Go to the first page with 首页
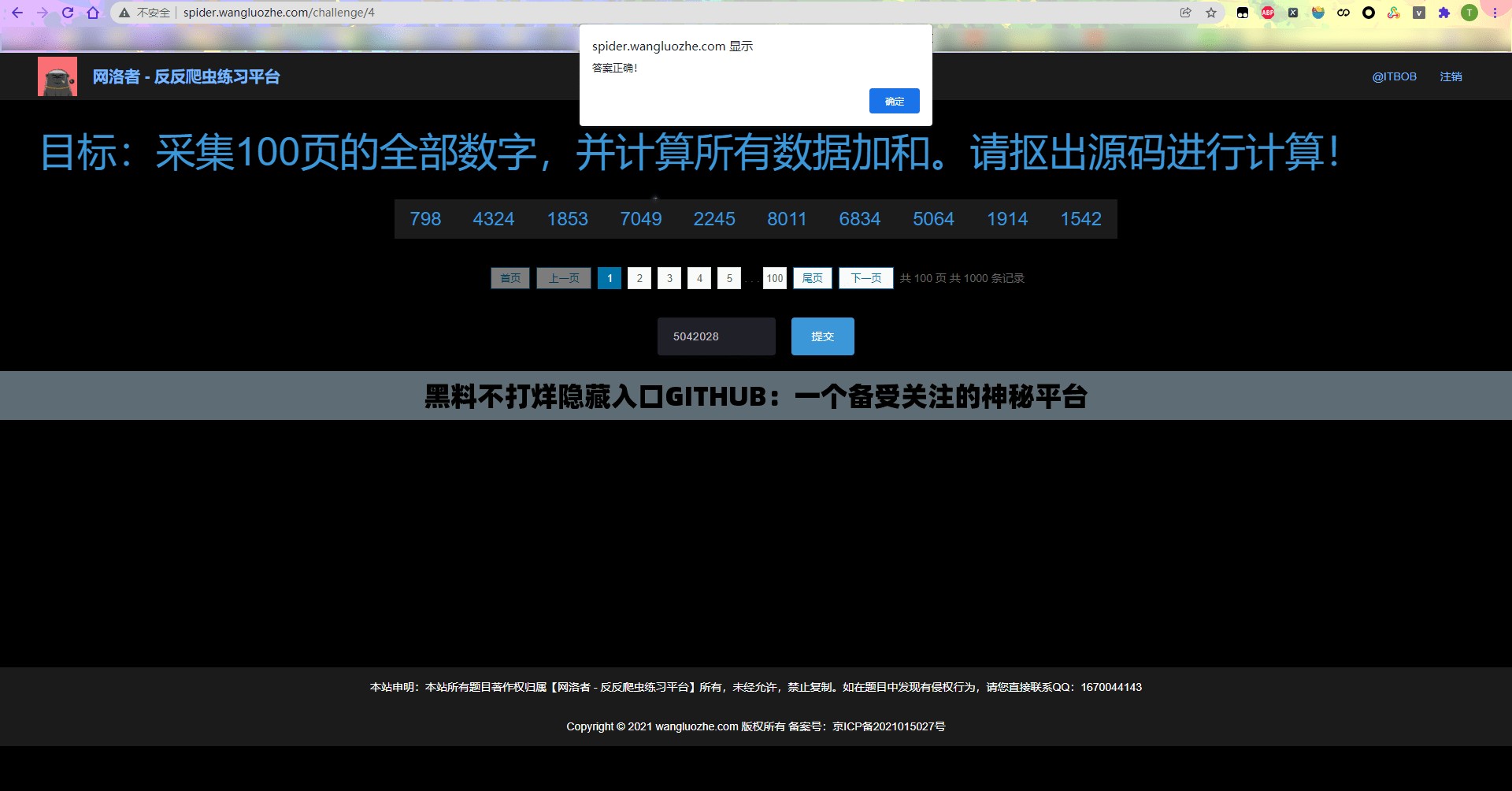 pos(510,278)
